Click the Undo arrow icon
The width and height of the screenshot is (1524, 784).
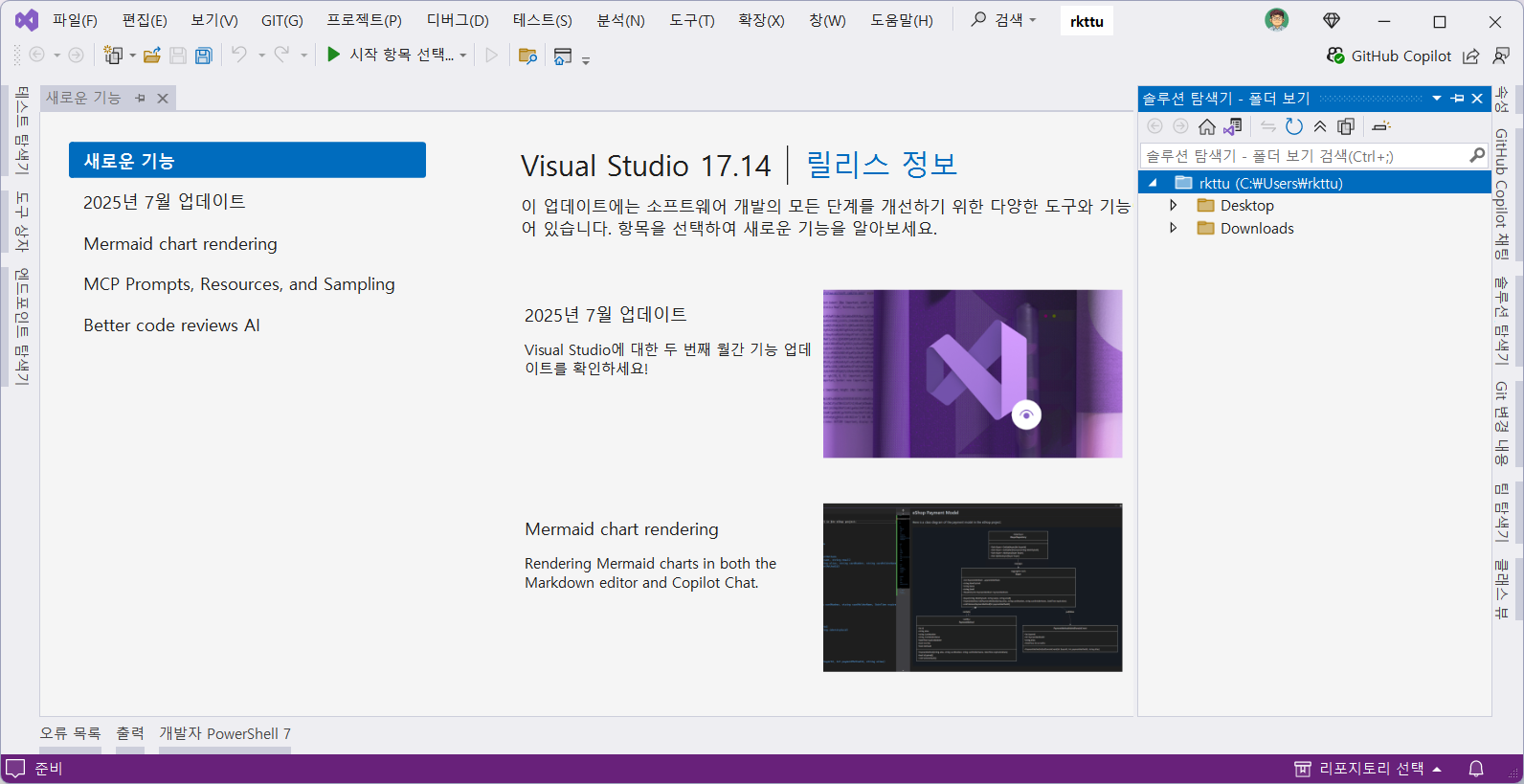pos(239,55)
